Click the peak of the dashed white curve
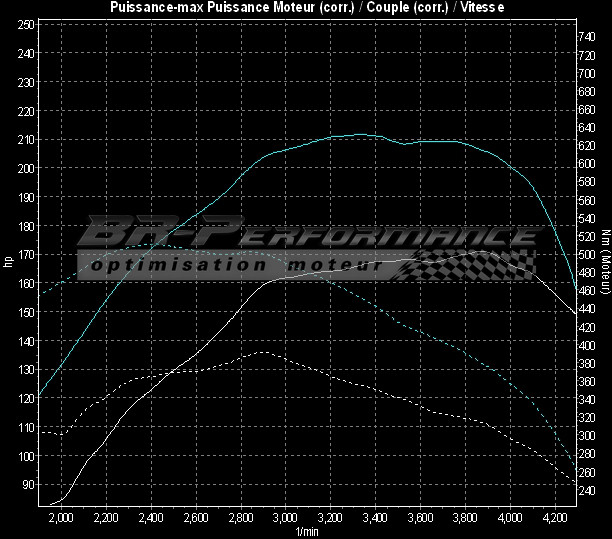Viewport: 612px width, 539px height. 262,352
